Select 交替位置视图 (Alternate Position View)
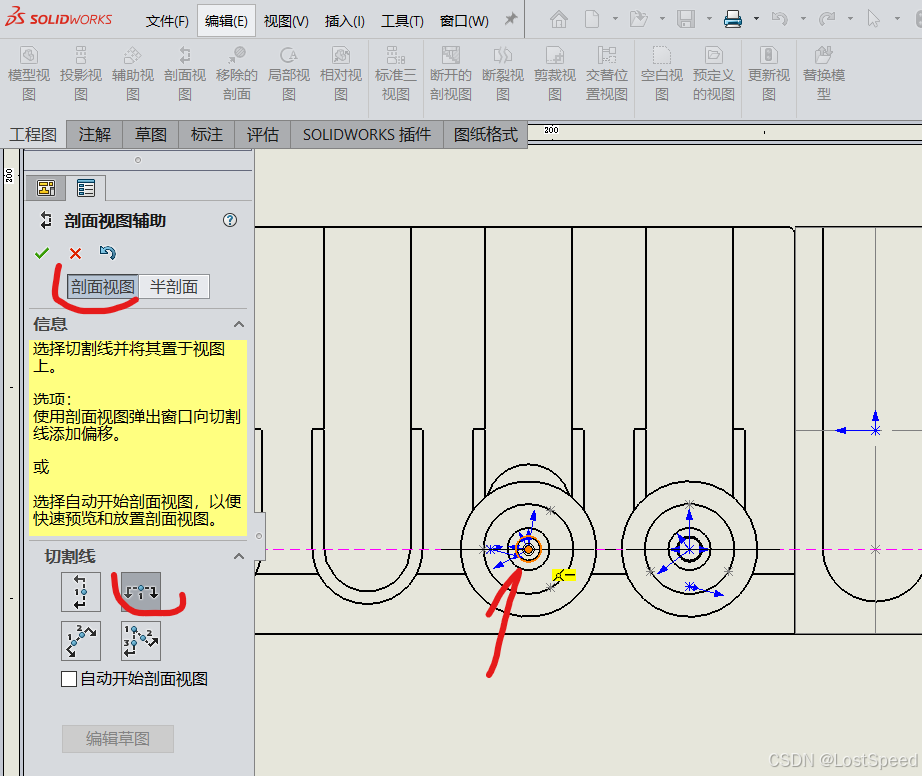Viewport: 922px width, 776px height. pos(607,74)
